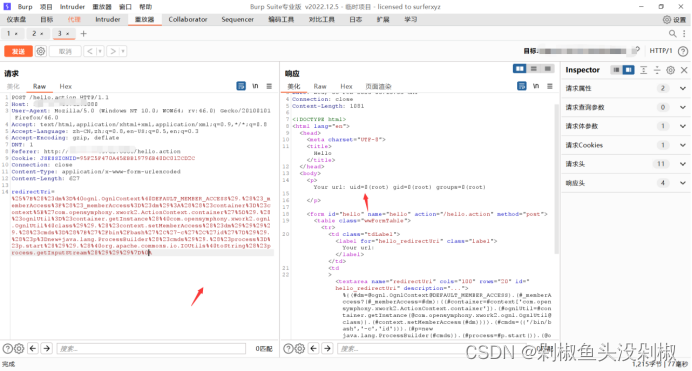The image size is (692, 371).
Task: Open the Intruder menu in menu bar
Action: tap(72, 7)
